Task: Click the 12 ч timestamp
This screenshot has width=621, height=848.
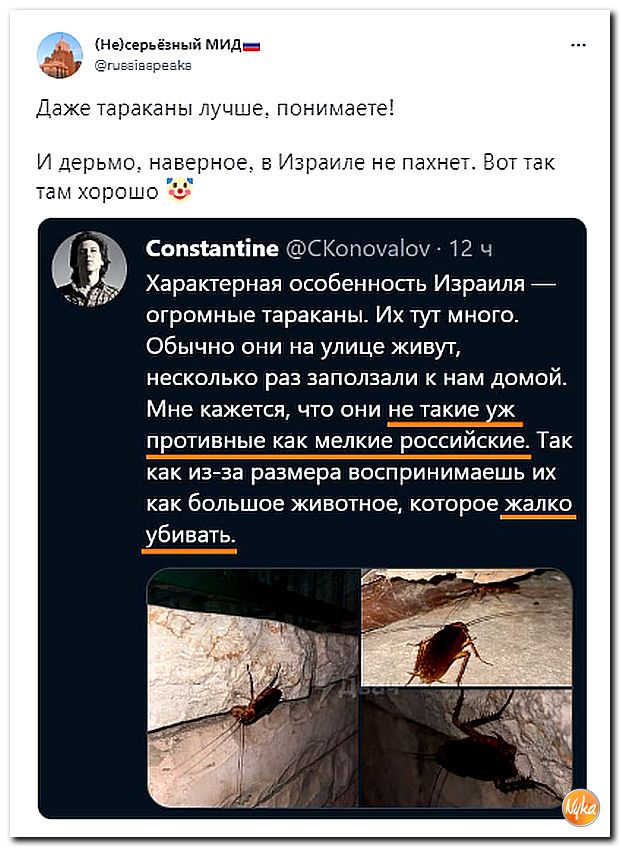Action: coord(470,248)
